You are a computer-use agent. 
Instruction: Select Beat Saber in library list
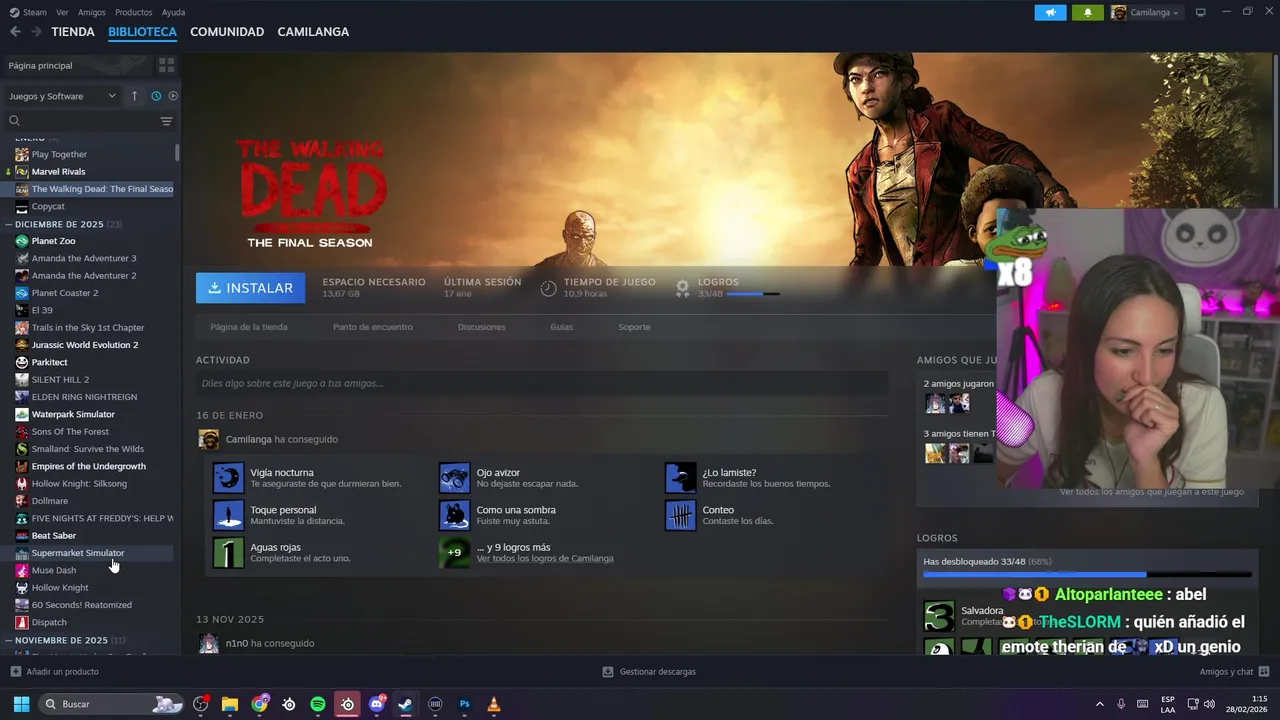(53, 536)
